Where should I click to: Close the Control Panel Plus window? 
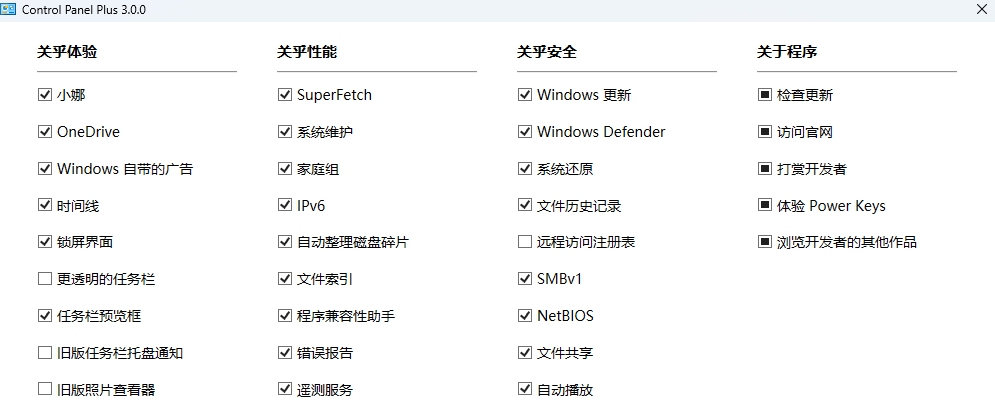pyautogui.click(x=981, y=9)
